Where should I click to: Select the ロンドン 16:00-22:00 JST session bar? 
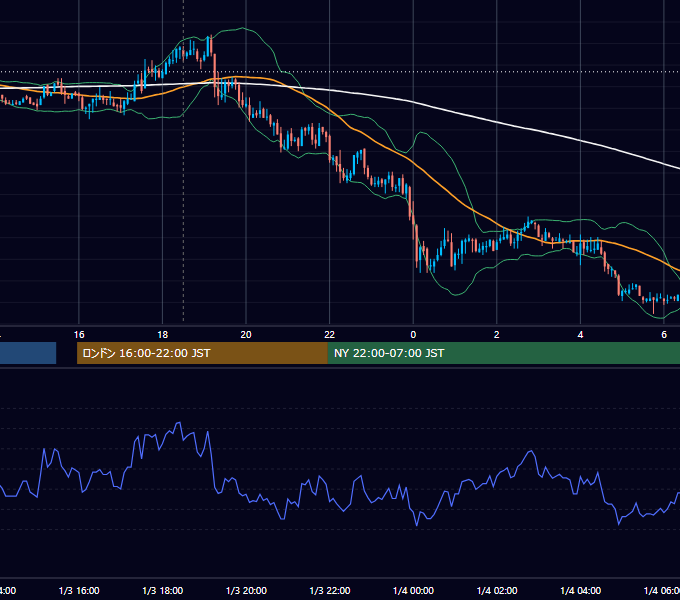coord(202,353)
